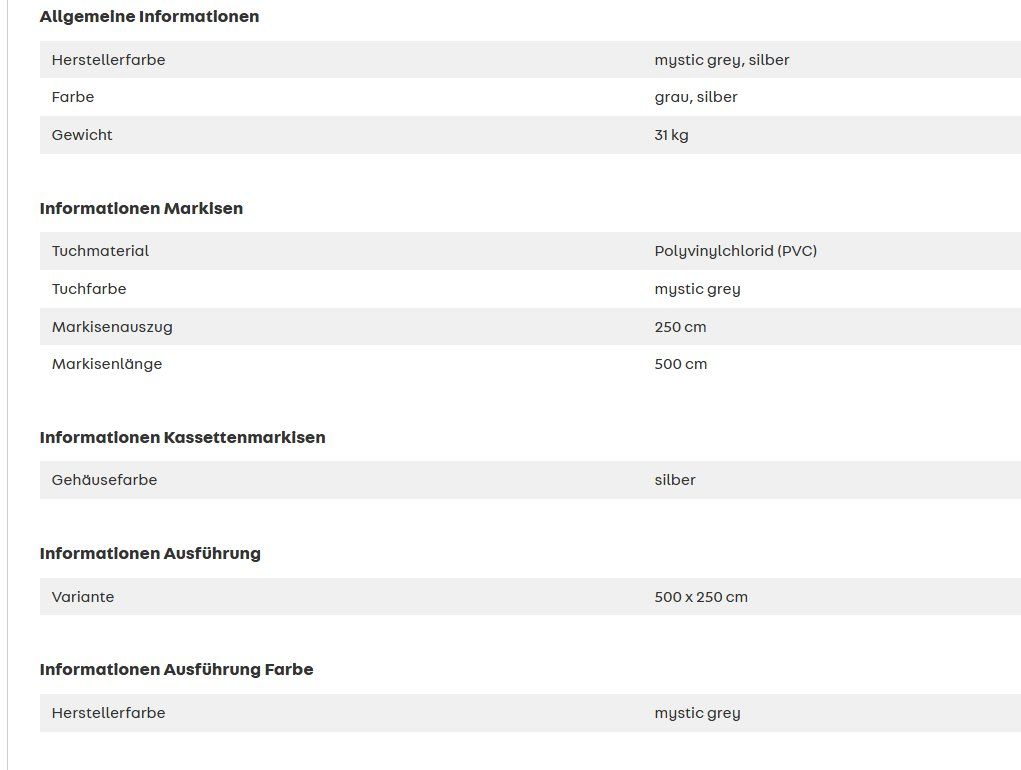
Task: Click the 'Allgemeine Informationen' heading
Action: [x=149, y=16]
